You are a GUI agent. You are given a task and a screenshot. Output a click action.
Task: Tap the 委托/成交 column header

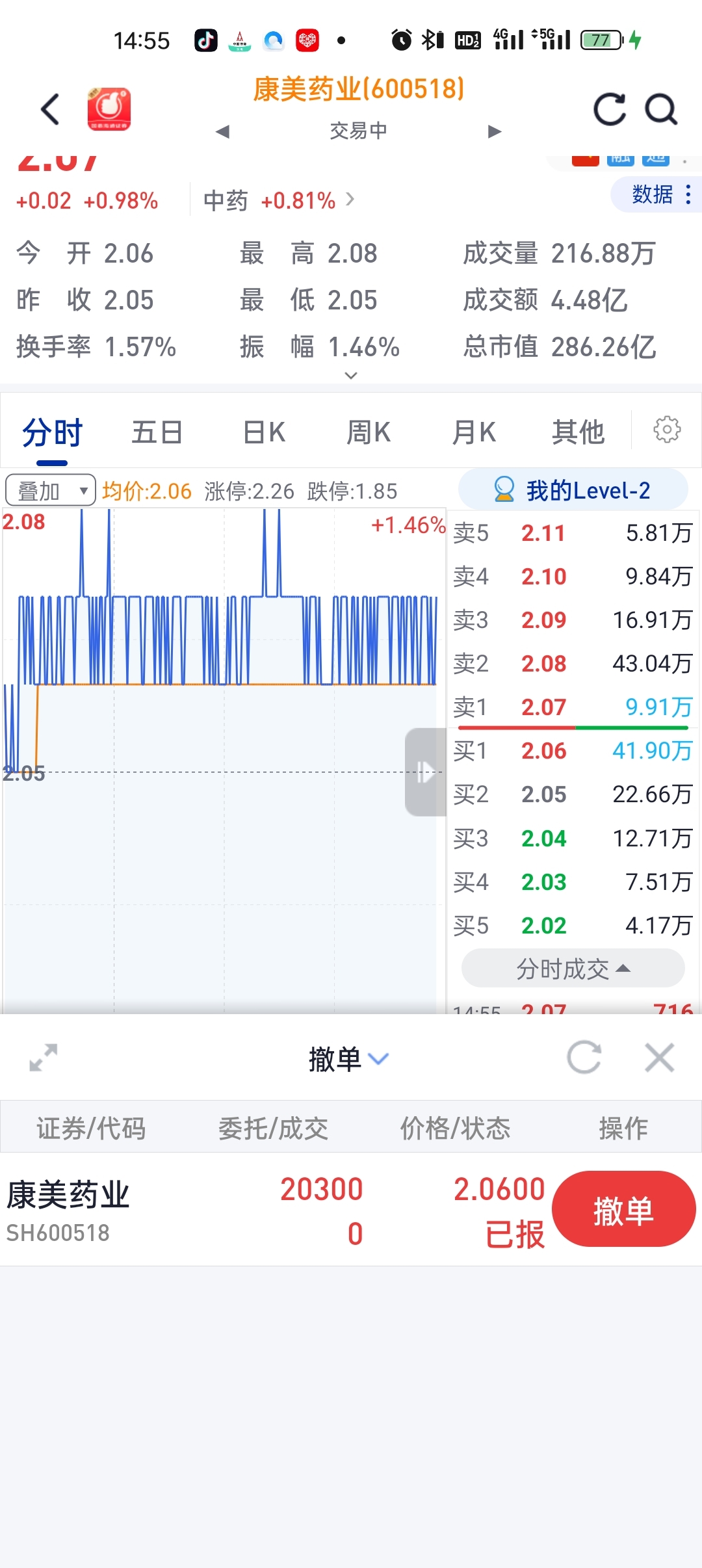273,1129
